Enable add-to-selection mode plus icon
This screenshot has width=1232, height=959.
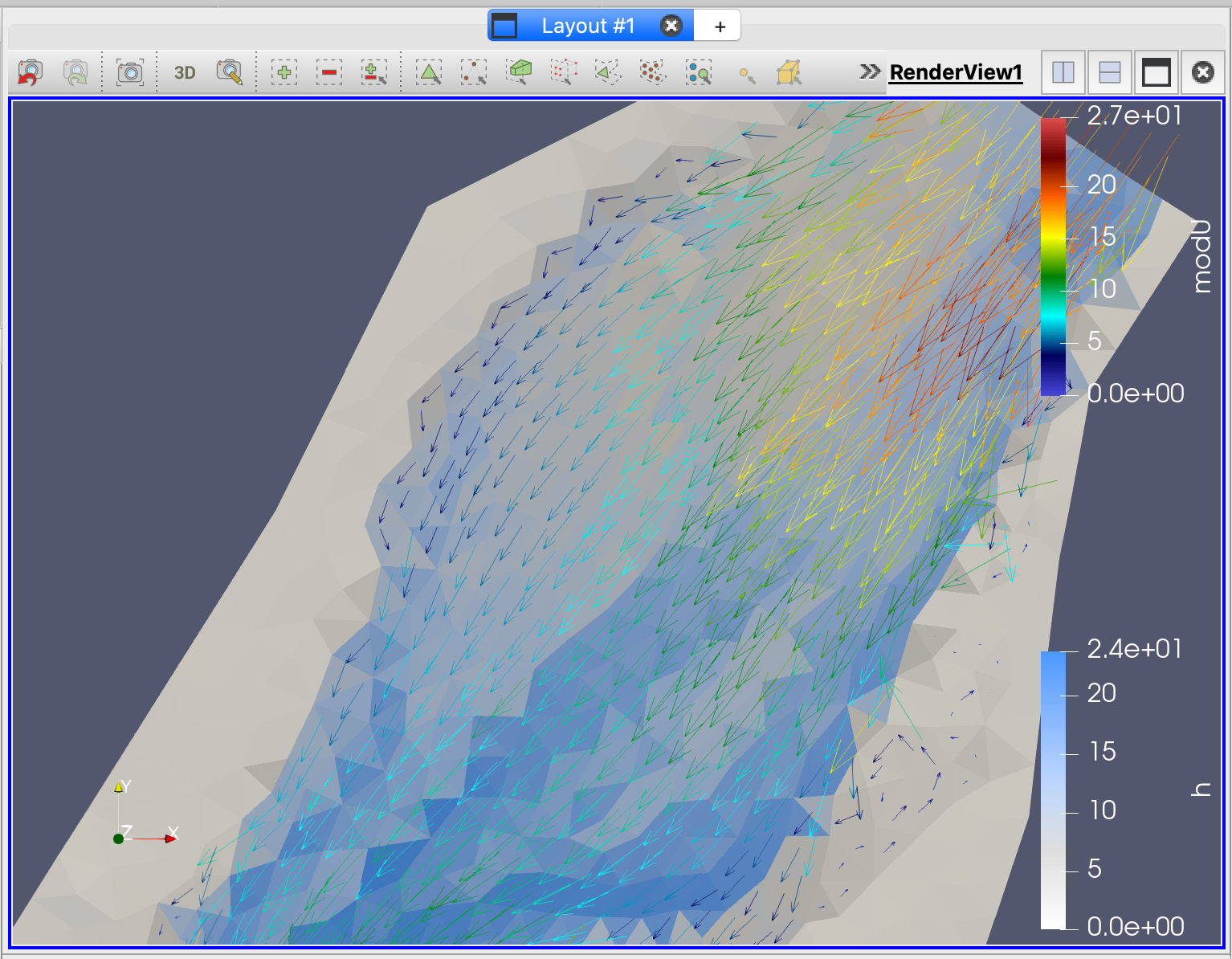(284, 72)
